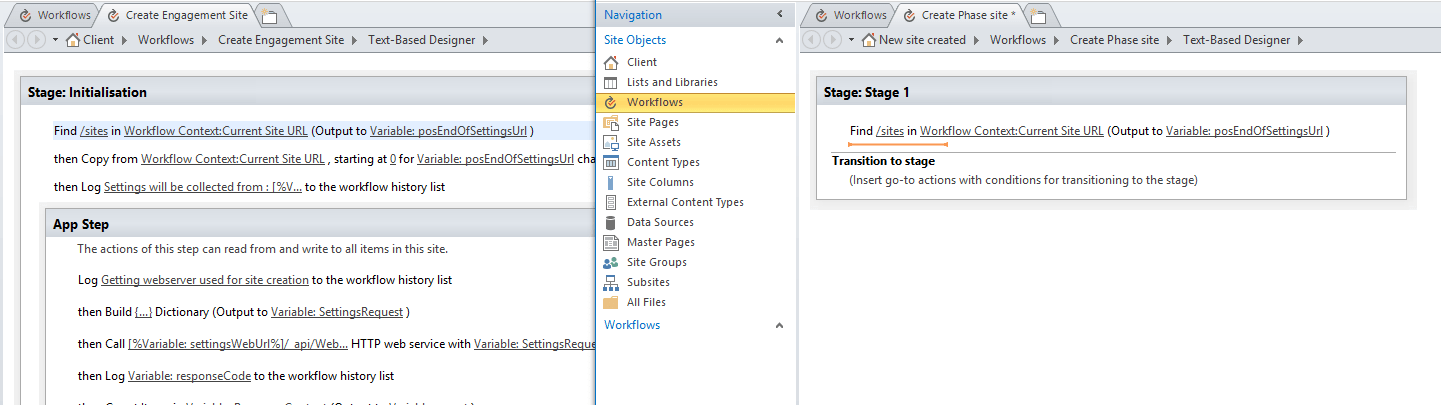The height and width of the screenshot is (405, 1441).
Task: Click the All Files folder icon
Action: point(611,302)
